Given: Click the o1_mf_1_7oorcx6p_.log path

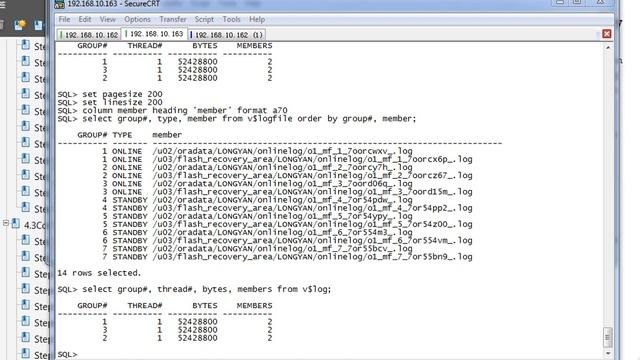Looking at the screenshot, I should (x=312, y=159).
